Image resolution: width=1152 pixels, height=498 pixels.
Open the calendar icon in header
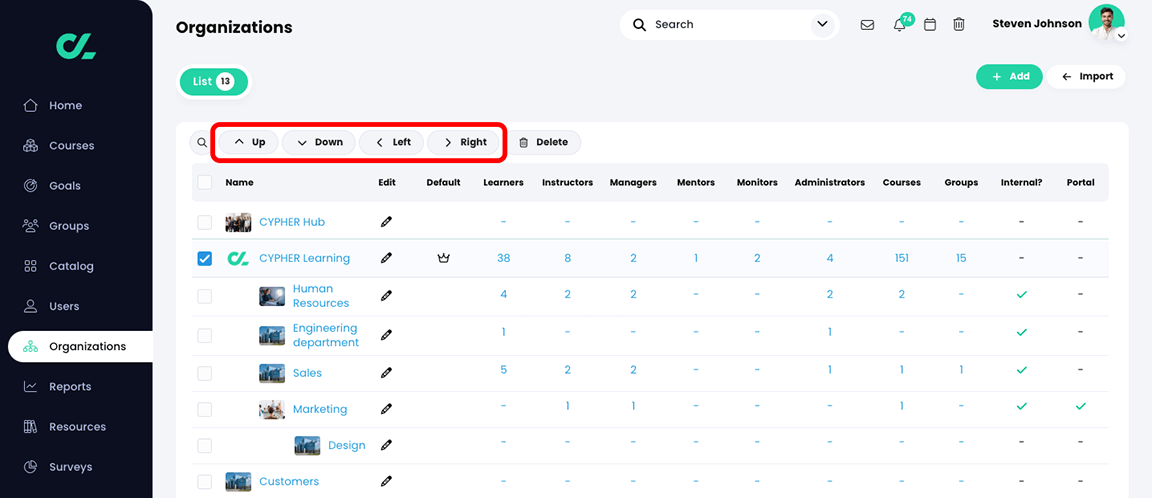coord(929,25)
